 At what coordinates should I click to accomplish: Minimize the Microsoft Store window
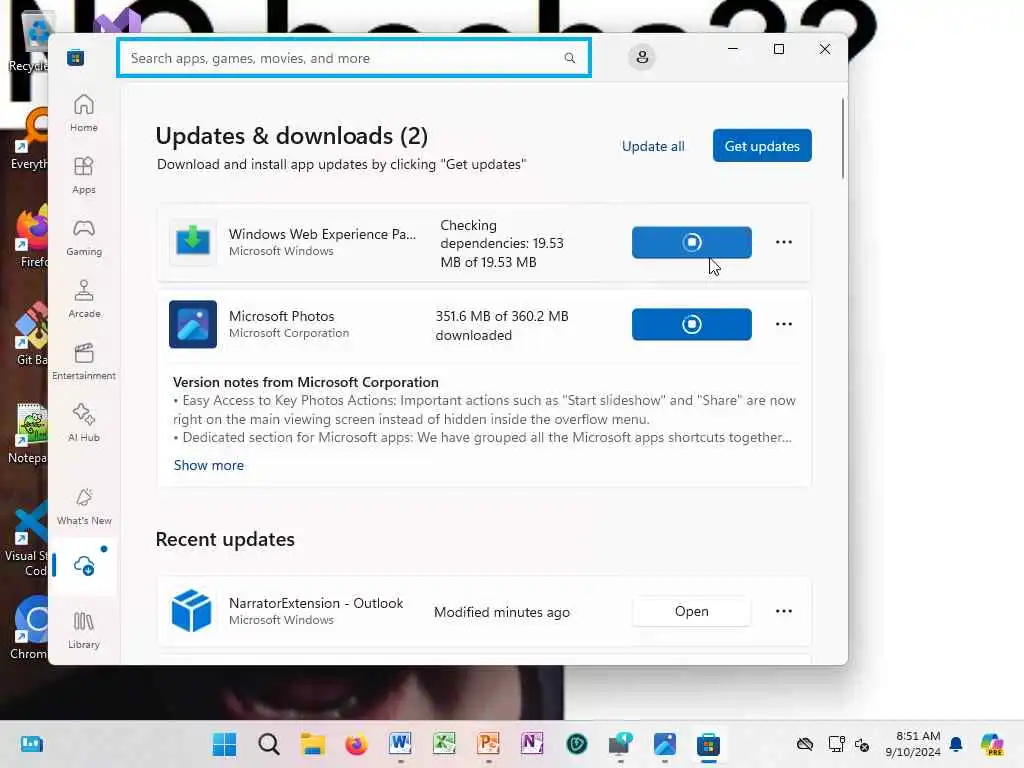pyautogui.click(x=733, y=49)
